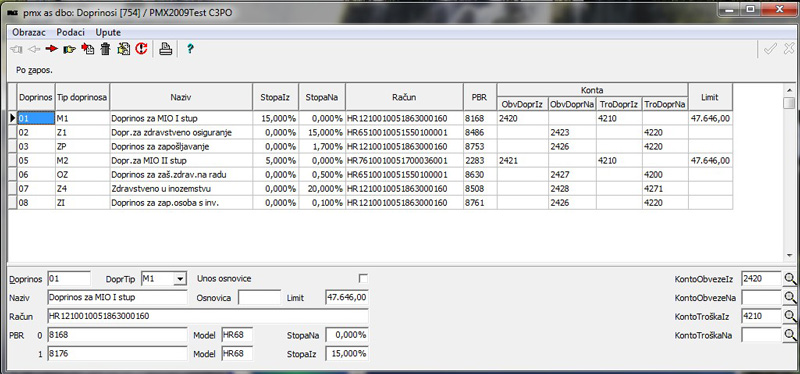Click cell '20,000%' in StopaNa column
This screenshot has height=374, width=800.
(x=322, y=189)
